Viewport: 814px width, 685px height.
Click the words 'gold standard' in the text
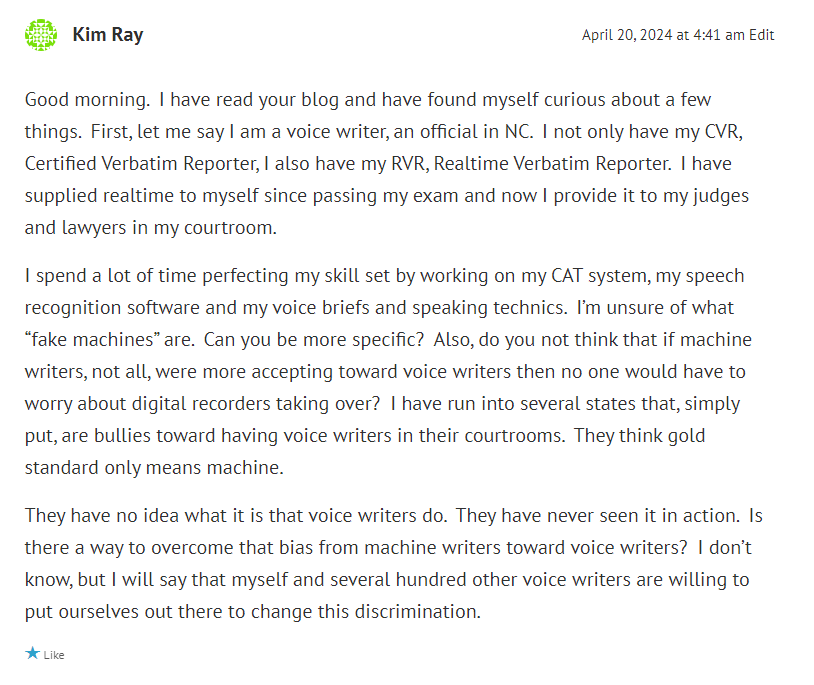tap(60, 467)
